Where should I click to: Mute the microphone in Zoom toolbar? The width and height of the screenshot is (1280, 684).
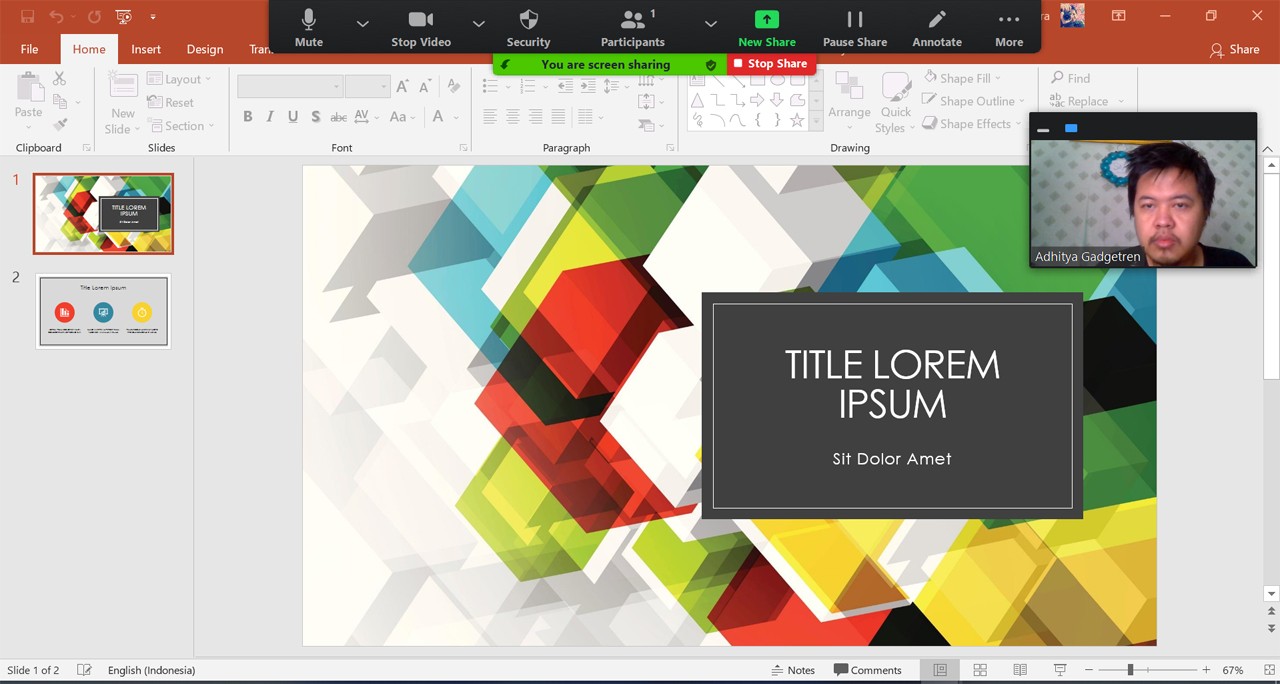308,27
